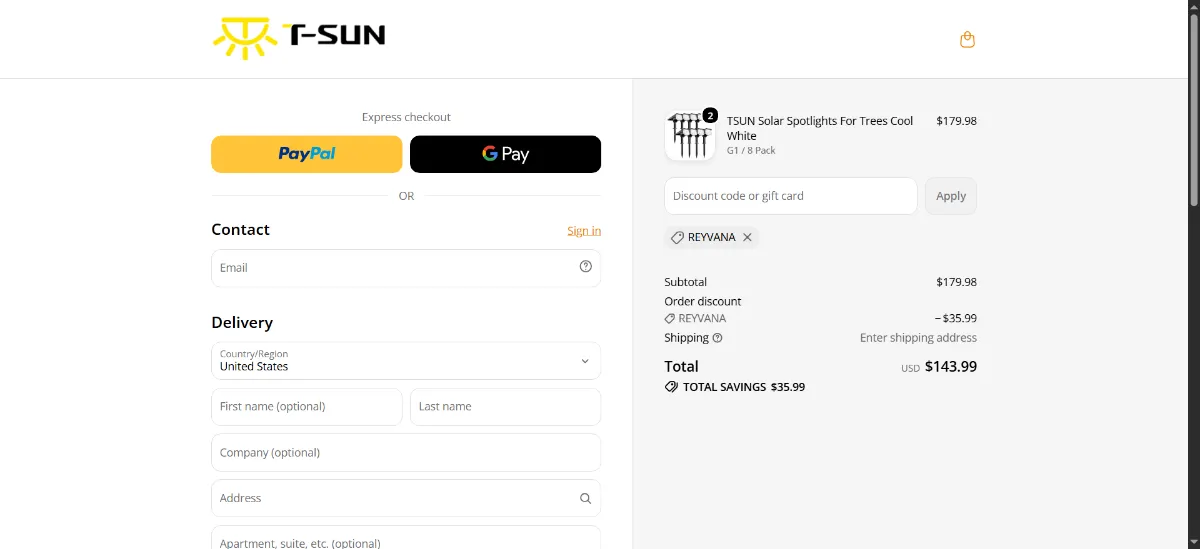Click the address search magnifier icon
Screen dimensions: 1200x549
pyautogui.click(x=586, y=498)
